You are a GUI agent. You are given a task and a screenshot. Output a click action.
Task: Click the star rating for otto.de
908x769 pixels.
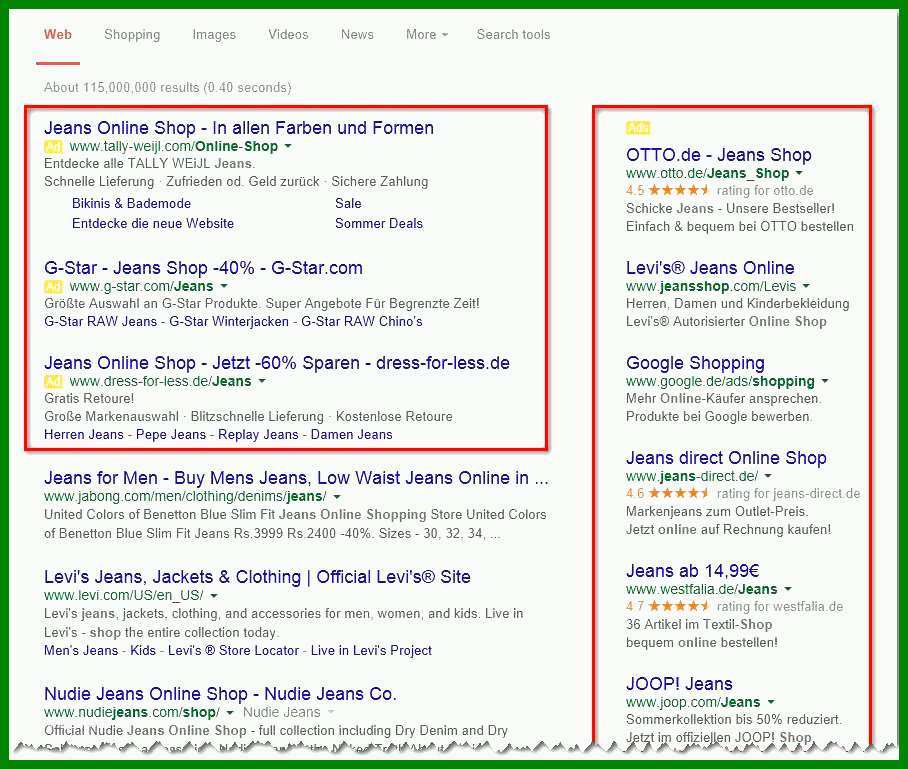point(679,191)
